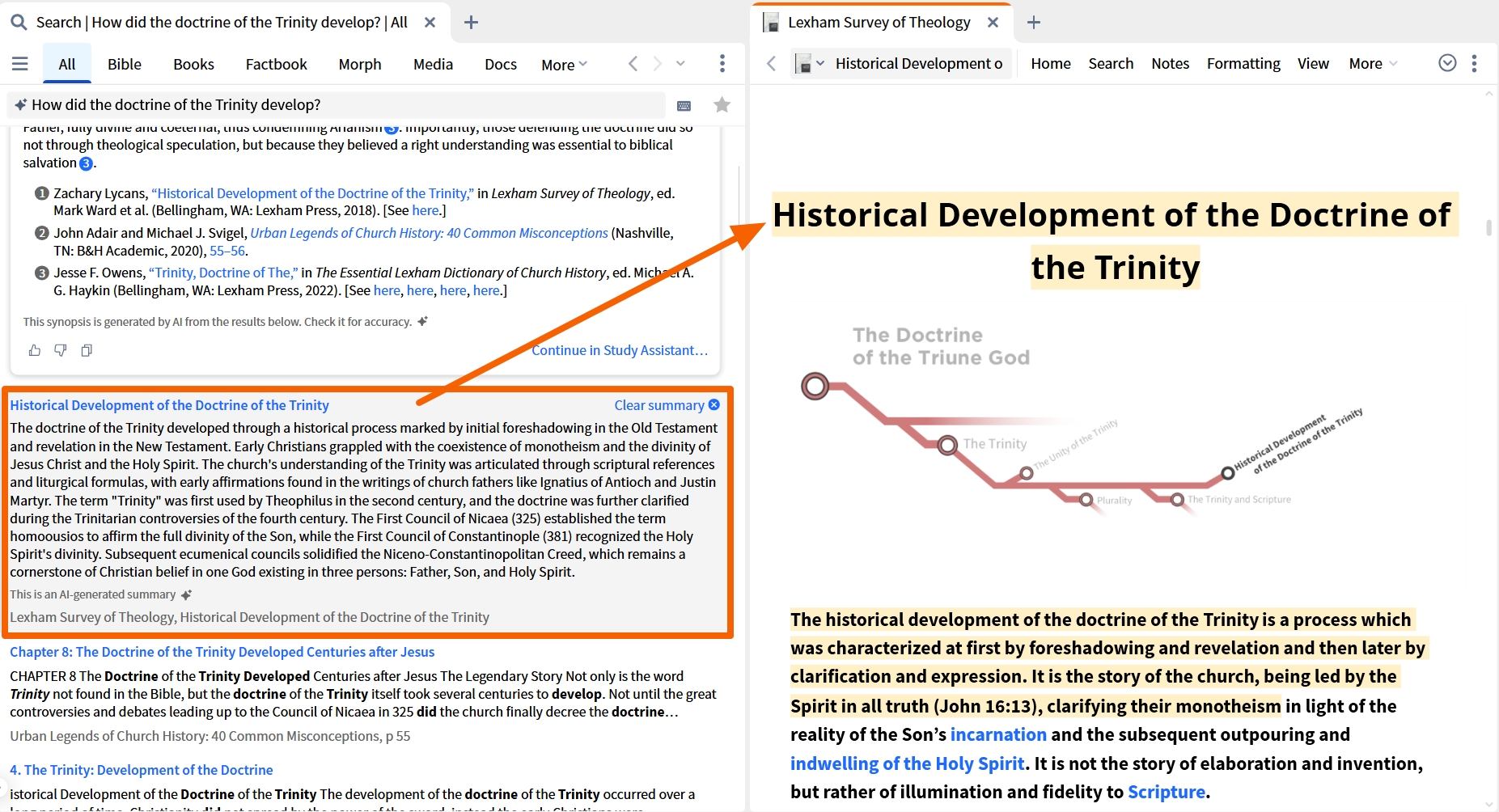Click The Trinity node on the roadmap

point(947,445)
